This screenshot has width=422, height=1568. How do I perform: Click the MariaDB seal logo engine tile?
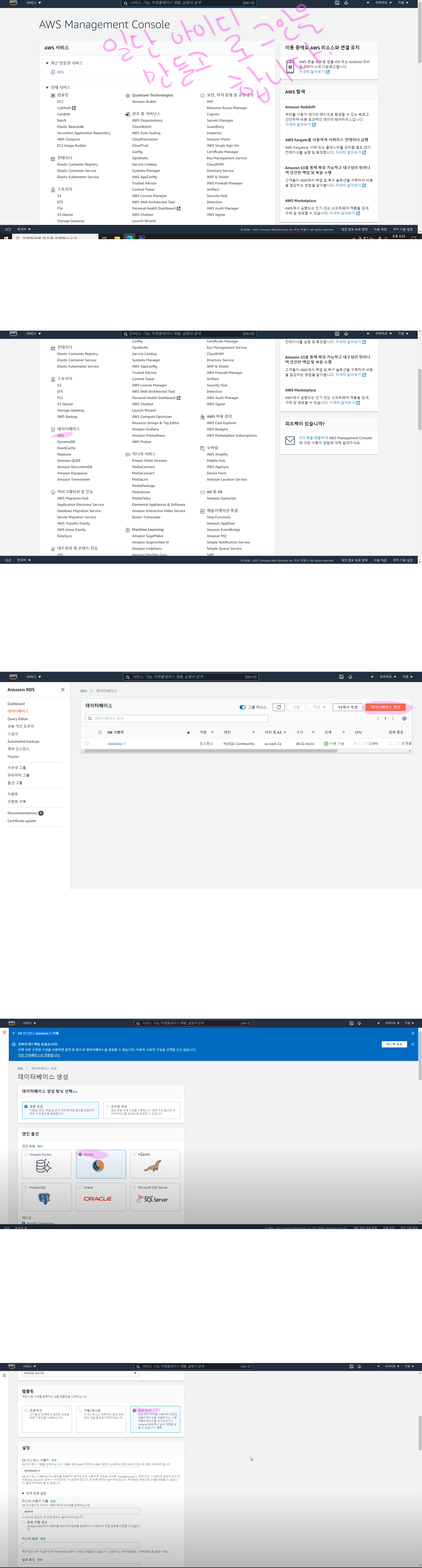click(x=152, y=1166)
